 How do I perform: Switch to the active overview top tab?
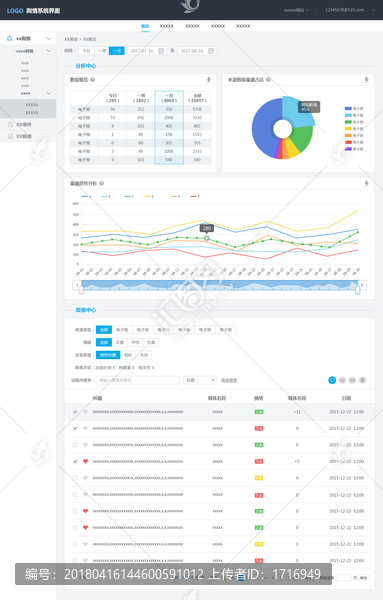click(145, 26)
